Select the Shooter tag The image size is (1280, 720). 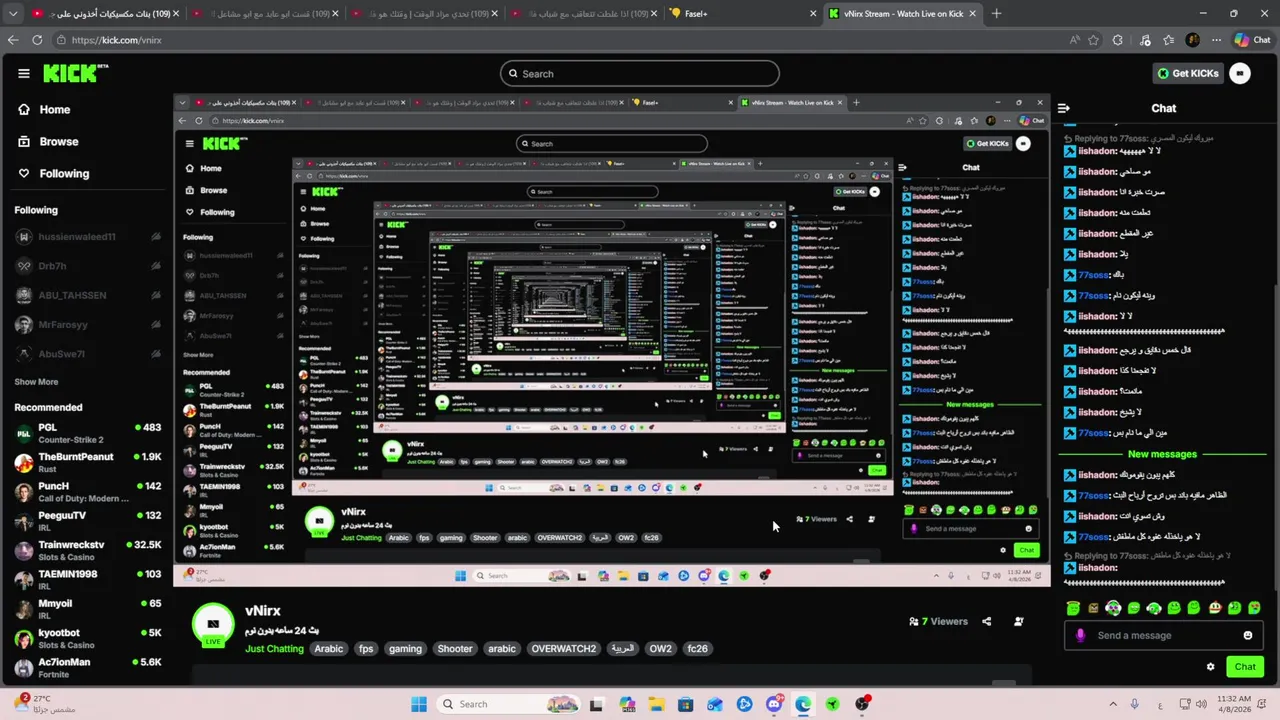tap(455, 649)
